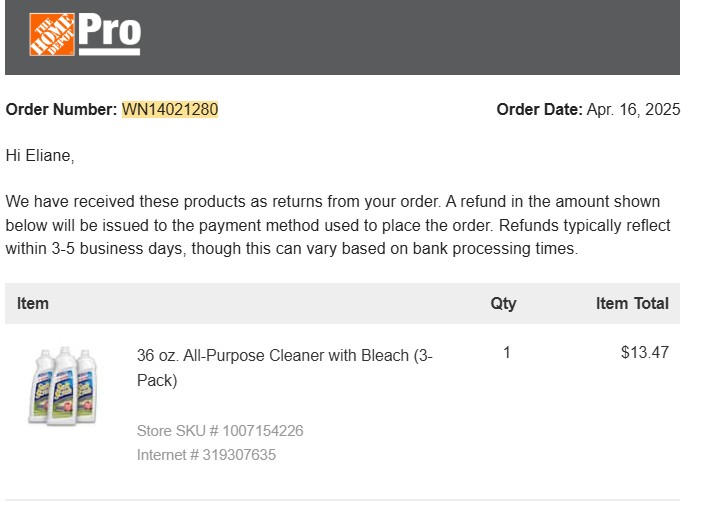The width and height of the screenshot is (702, 516).
Task: Click the Qty column header
Action: click(x=503, y=303)
